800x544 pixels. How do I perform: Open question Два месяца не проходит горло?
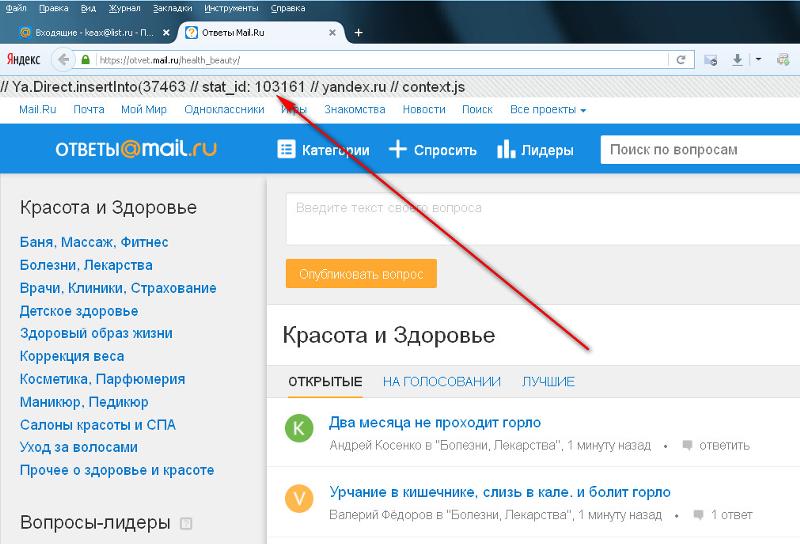(435, 423)
